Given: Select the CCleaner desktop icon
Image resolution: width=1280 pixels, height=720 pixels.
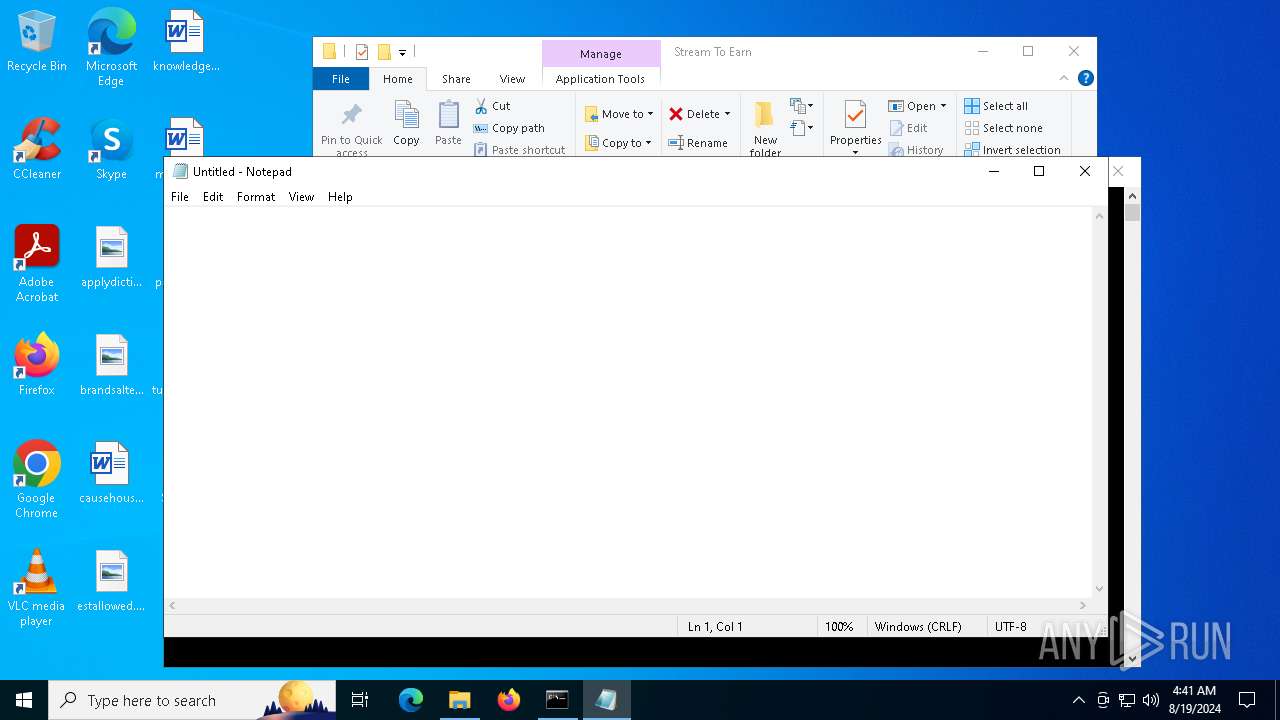Looking at the screenshot, I should [x=37, y=149].
